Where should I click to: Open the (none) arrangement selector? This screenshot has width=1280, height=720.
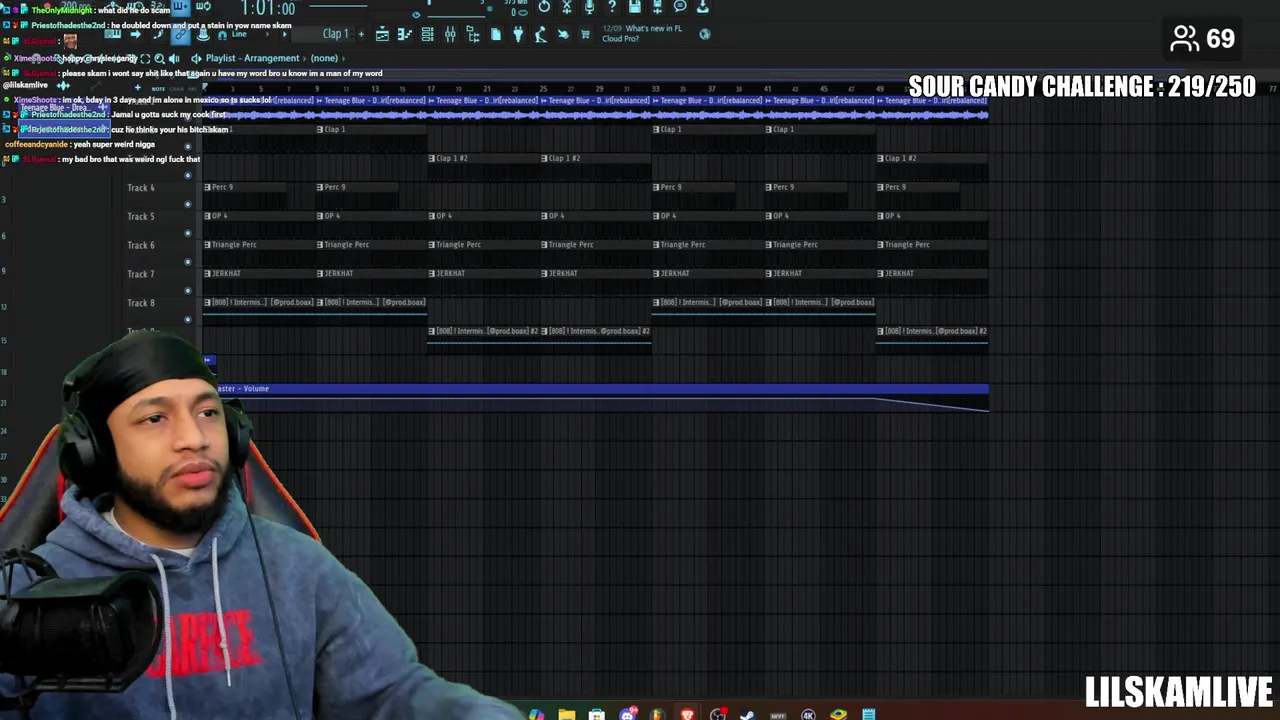[x=324, y=58]
